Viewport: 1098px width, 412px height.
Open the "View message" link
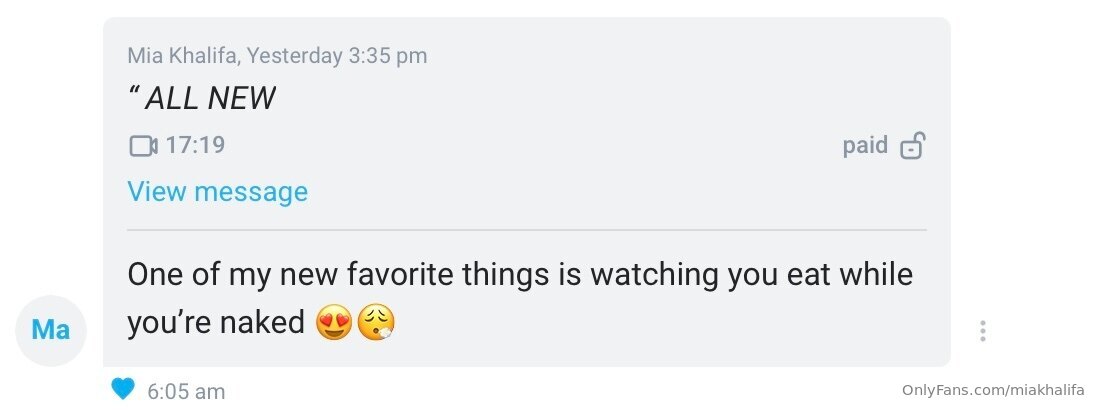tap(217, 191)
